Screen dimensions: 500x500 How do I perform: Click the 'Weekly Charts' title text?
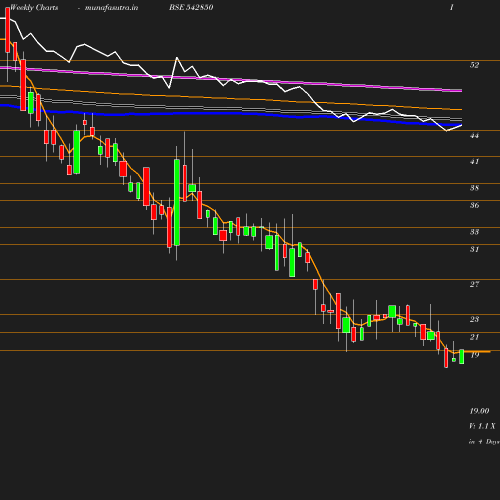[34, 7]
